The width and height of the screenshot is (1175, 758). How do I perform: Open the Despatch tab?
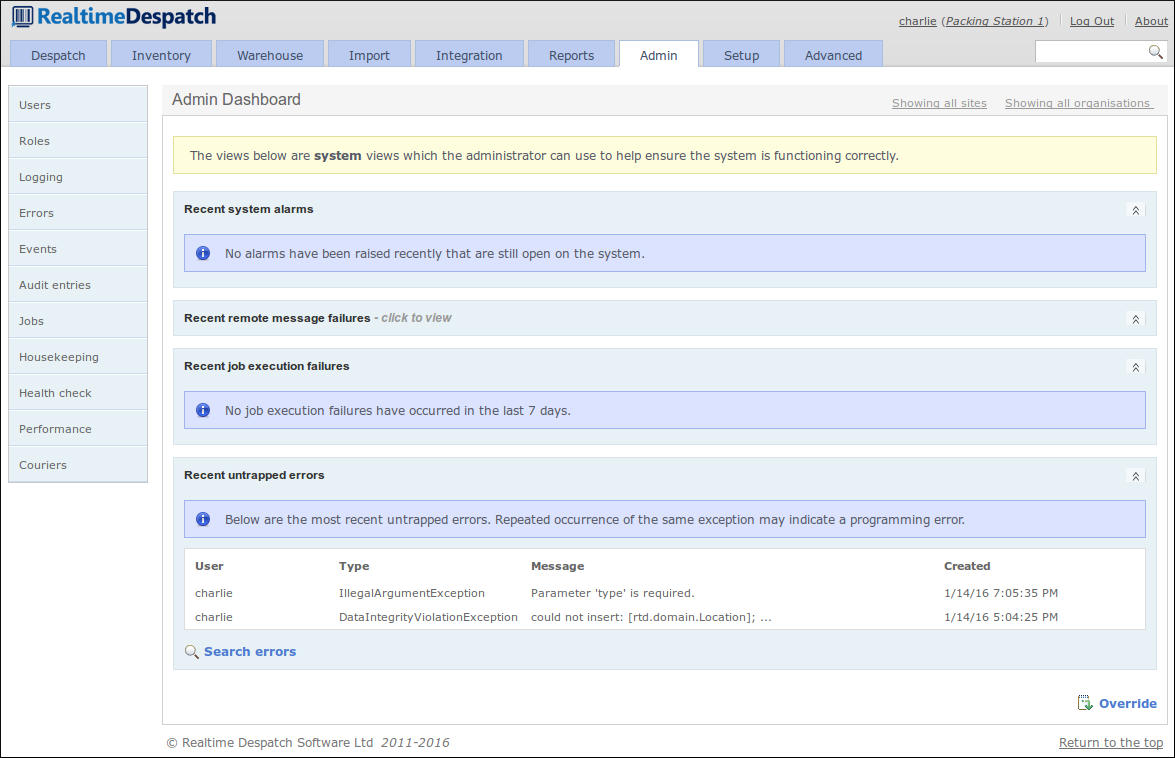click(x=58, y=55)
